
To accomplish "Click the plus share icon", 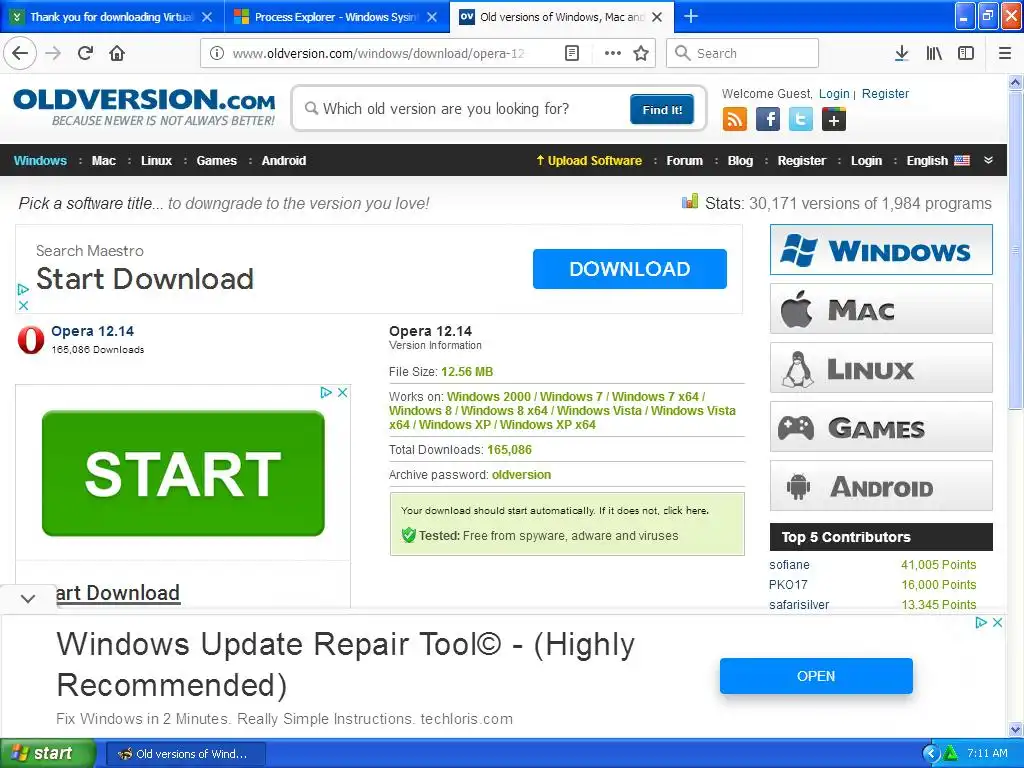I will tap(834, 120).
